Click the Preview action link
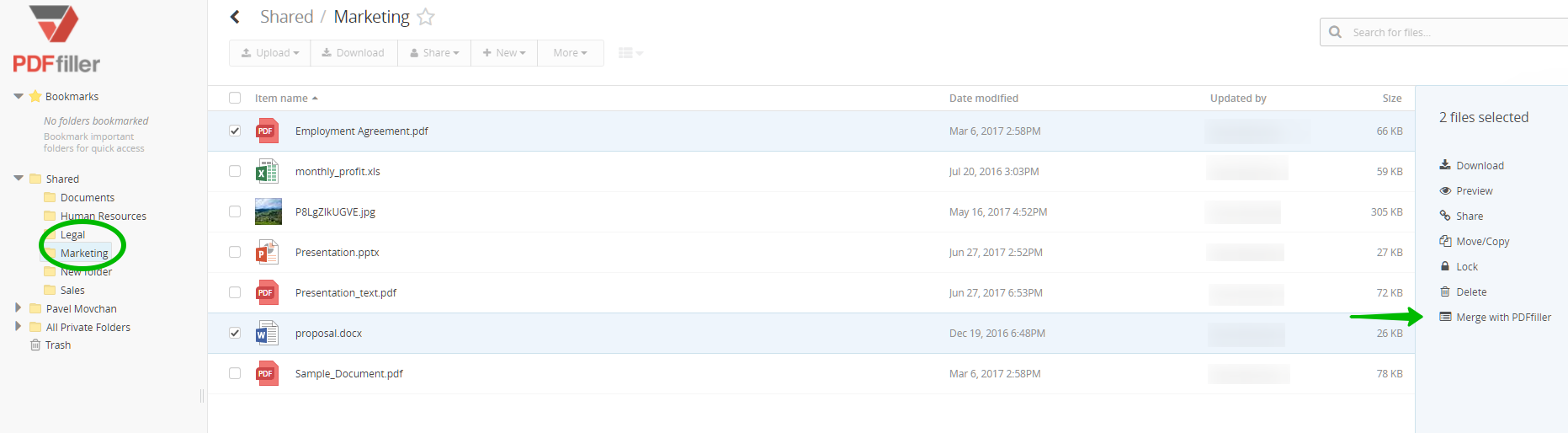The image size is (1568, 433). pyautogui.click(x=1475, y=190)
